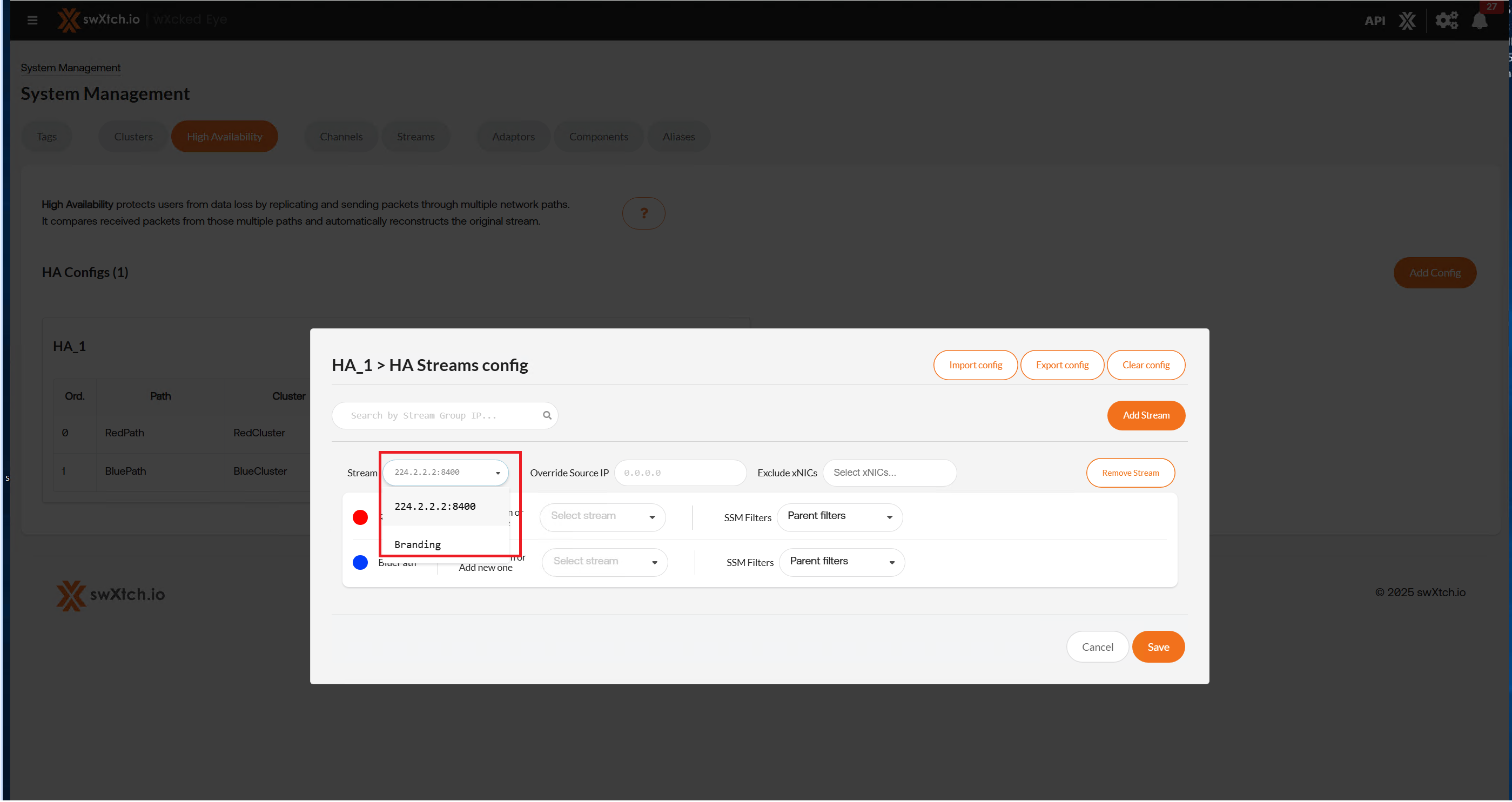Expand the red path Select stream dropdown

602,517
